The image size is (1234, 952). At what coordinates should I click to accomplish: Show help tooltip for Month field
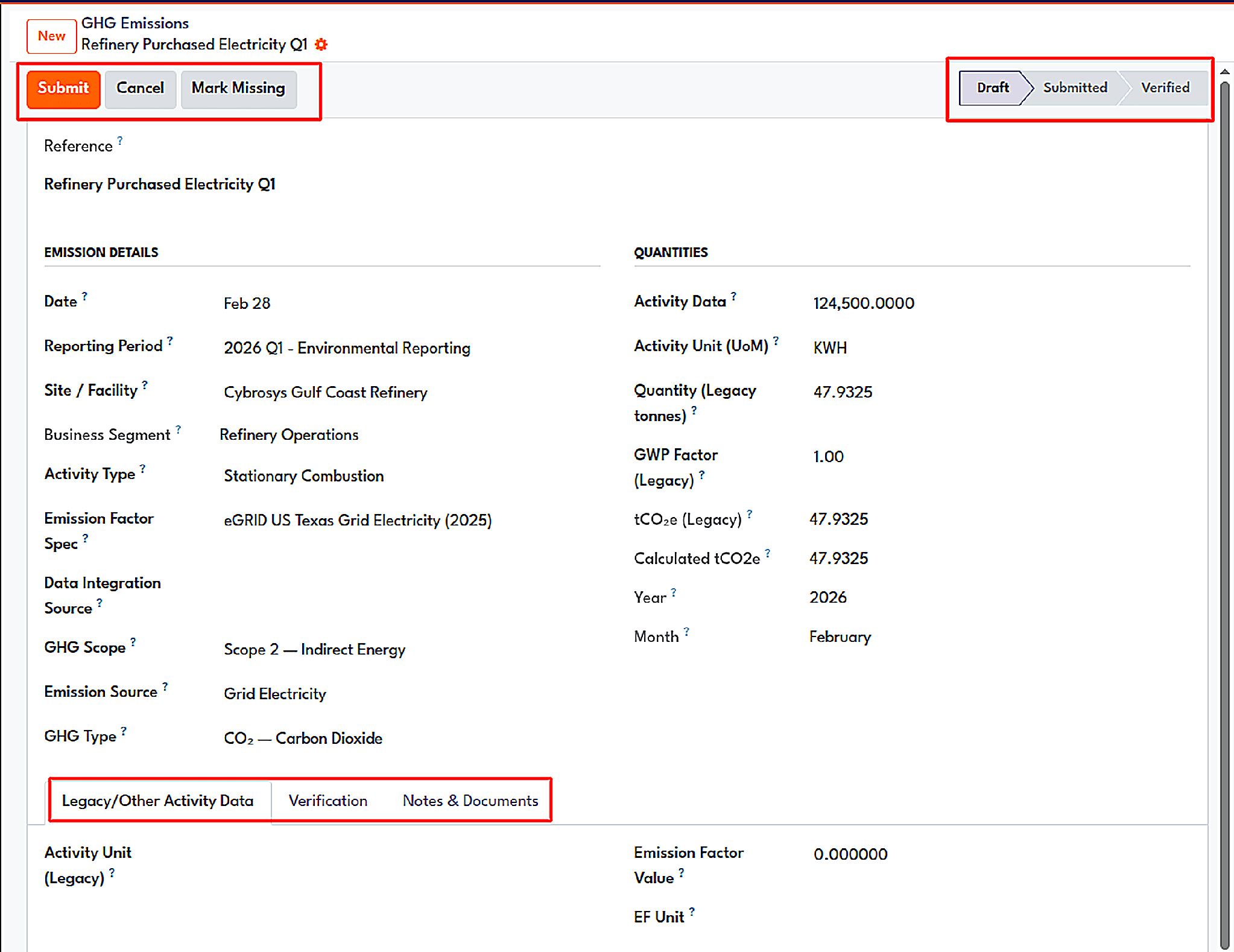click(x=686, y=631)
